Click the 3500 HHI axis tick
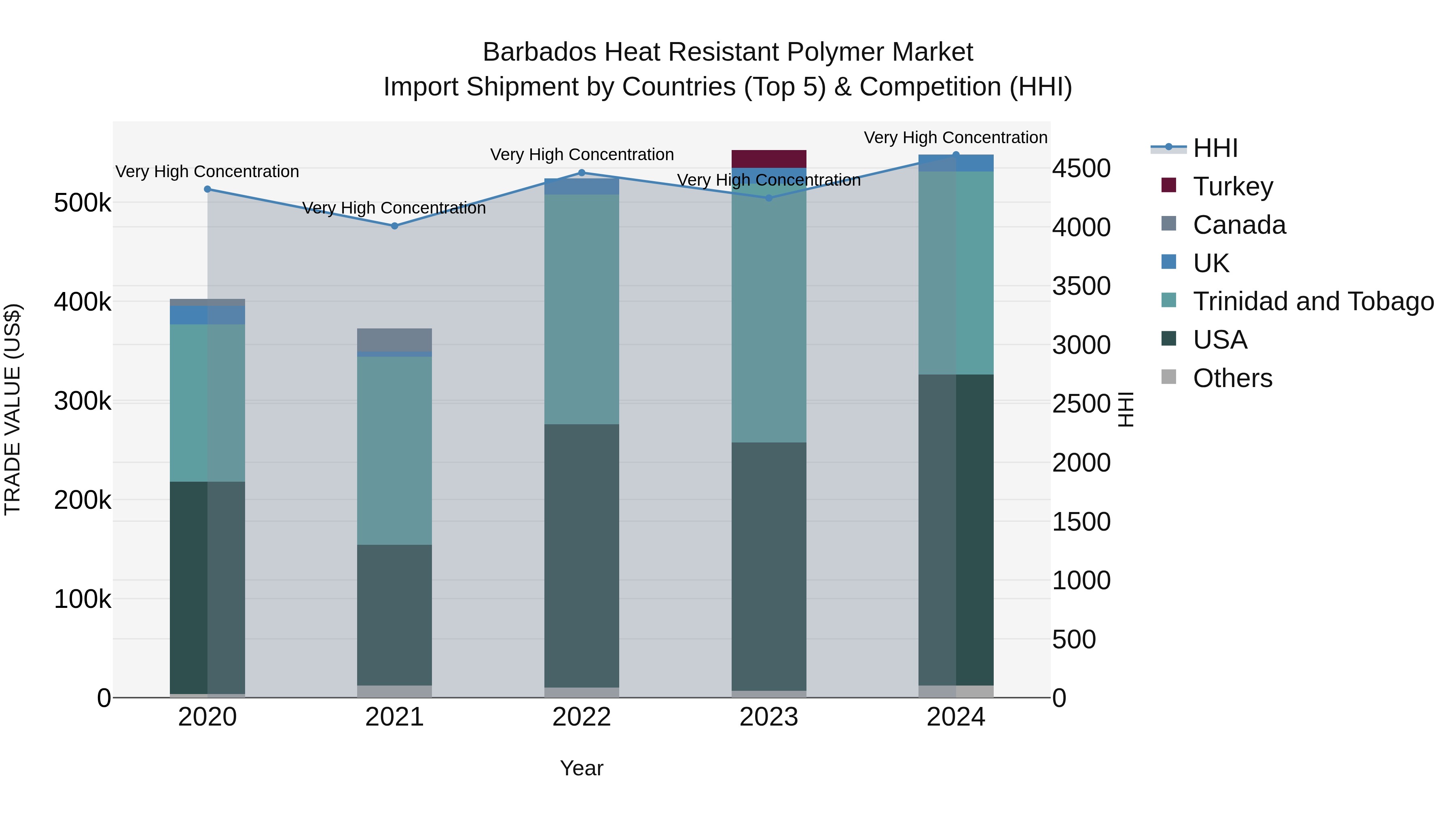1456x819 pixels. pos(1081,286)
